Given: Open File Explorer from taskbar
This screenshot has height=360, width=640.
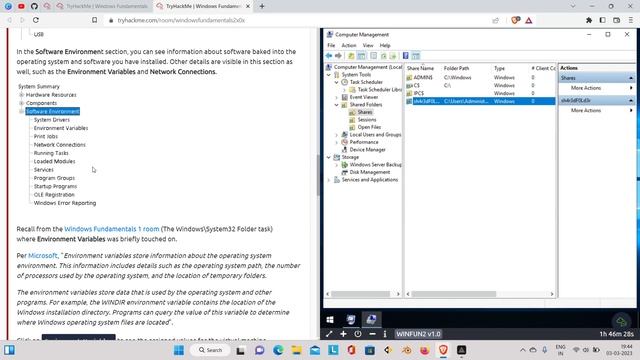Looking at the screenshot, I should pos(297,350).
